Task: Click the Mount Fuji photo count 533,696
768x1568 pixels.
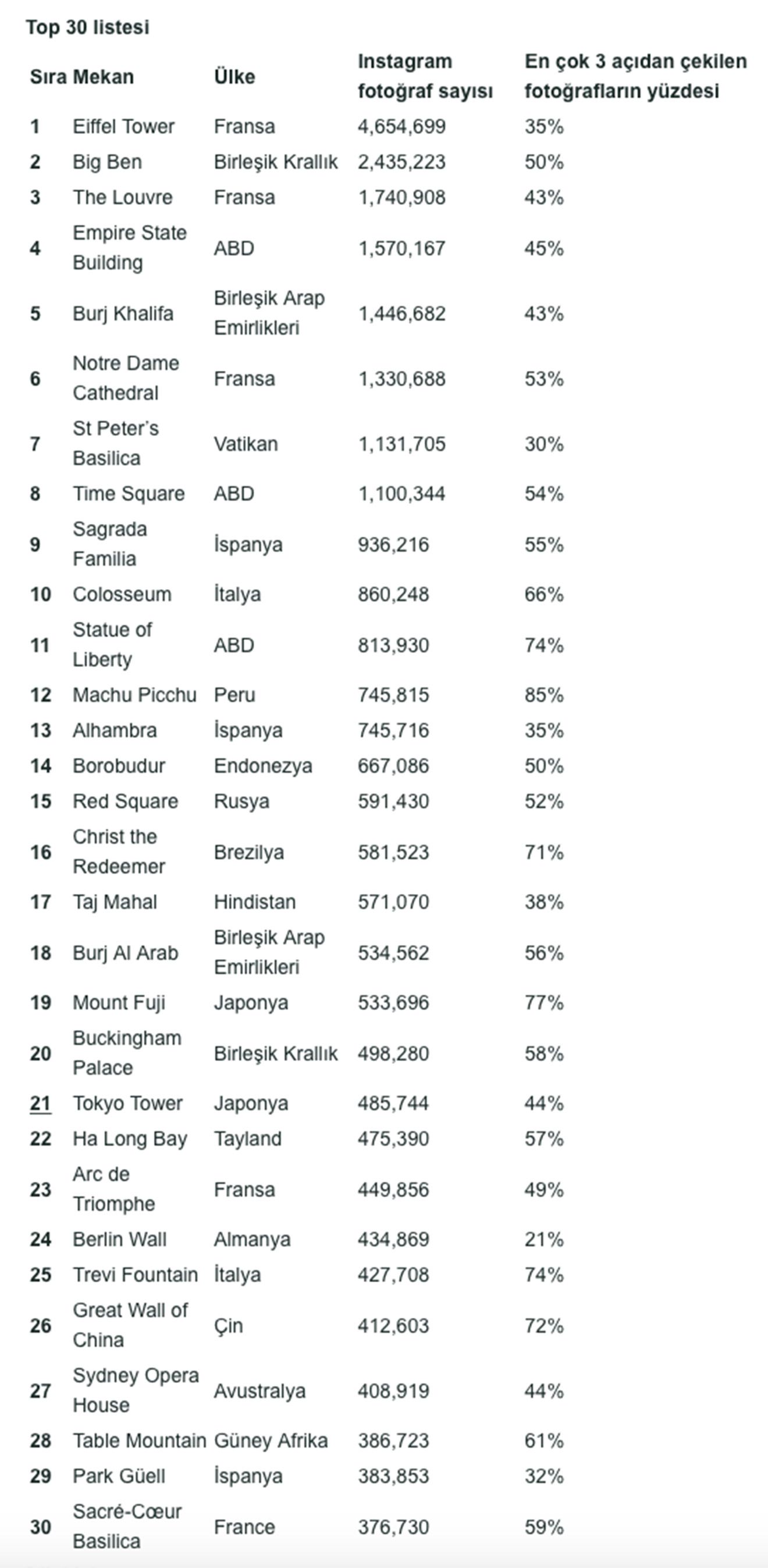Action: [393, 1003]
